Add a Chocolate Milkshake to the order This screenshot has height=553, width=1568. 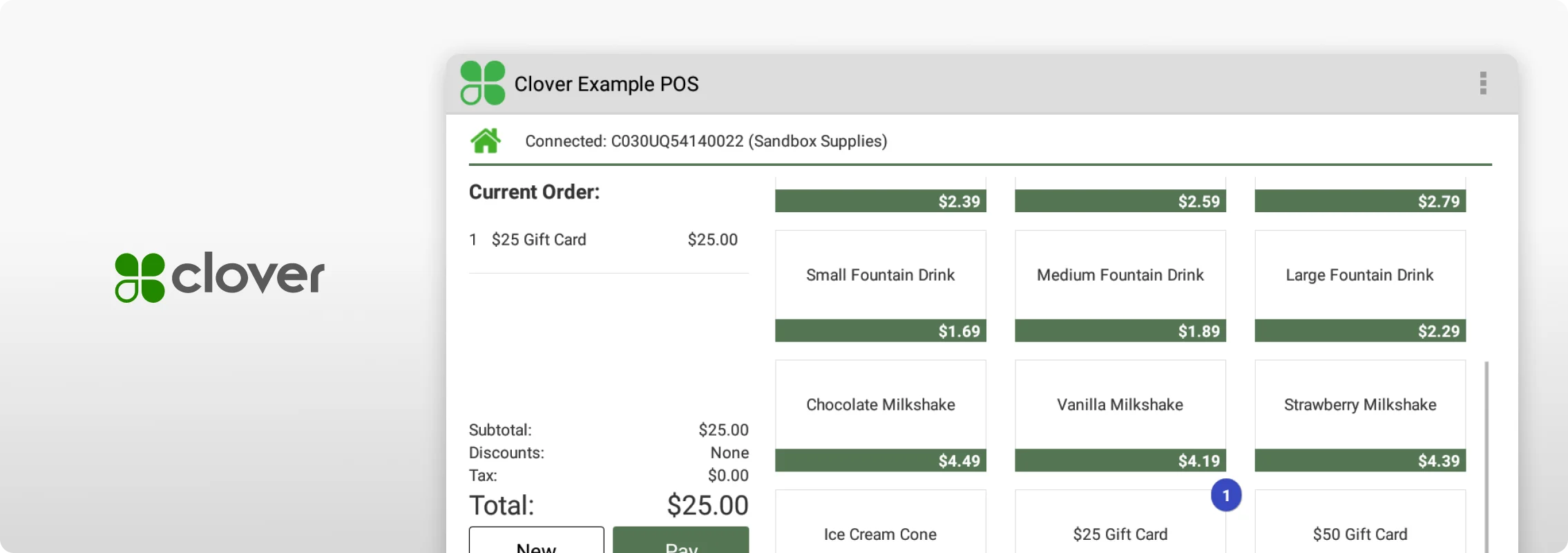point(880,415)
